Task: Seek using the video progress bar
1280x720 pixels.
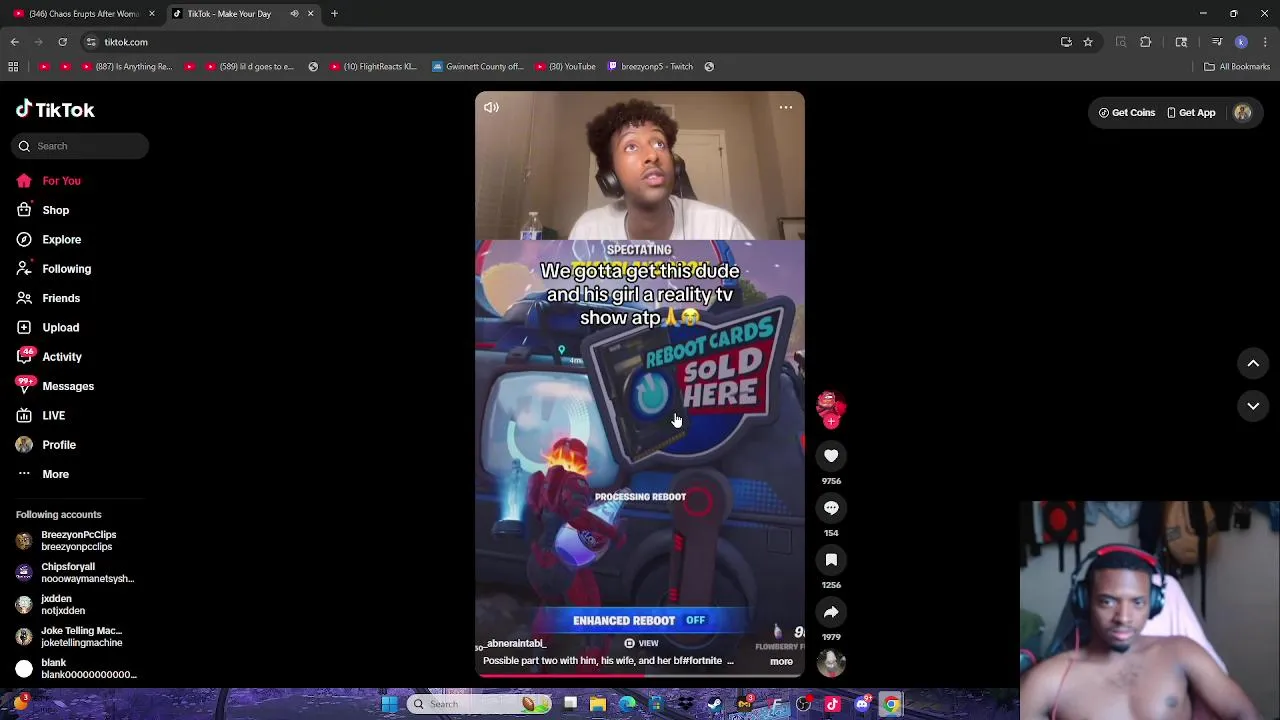Action: pos(640,676)
